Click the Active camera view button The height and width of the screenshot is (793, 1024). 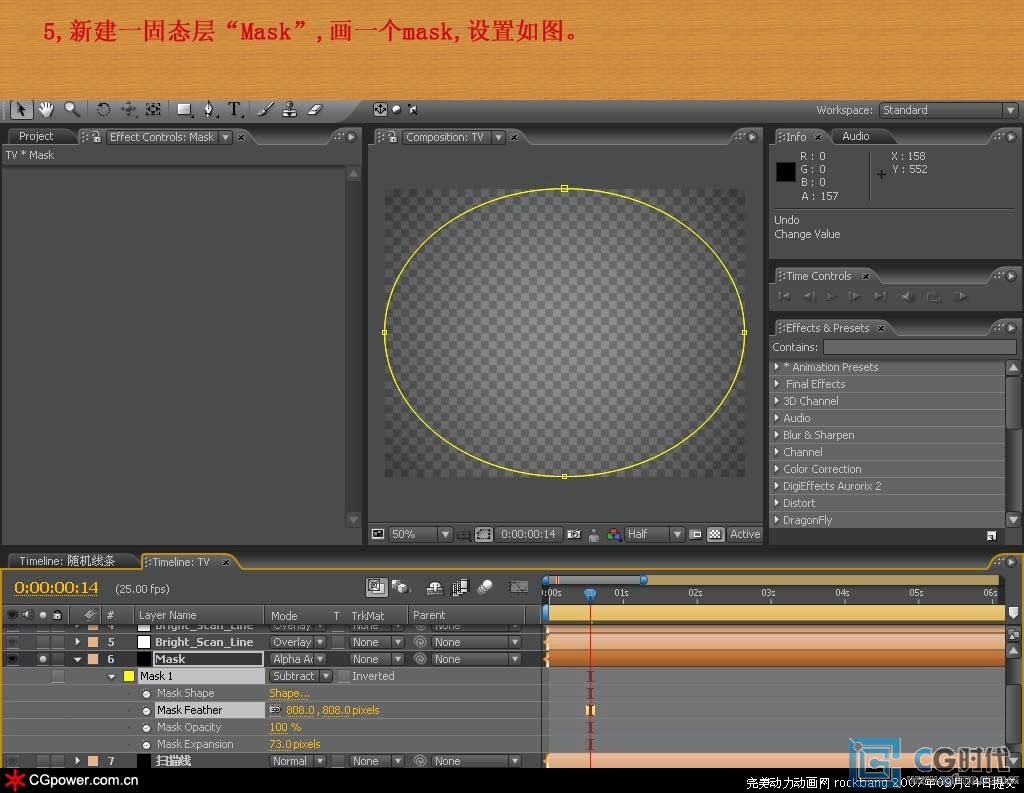(744, 534)
